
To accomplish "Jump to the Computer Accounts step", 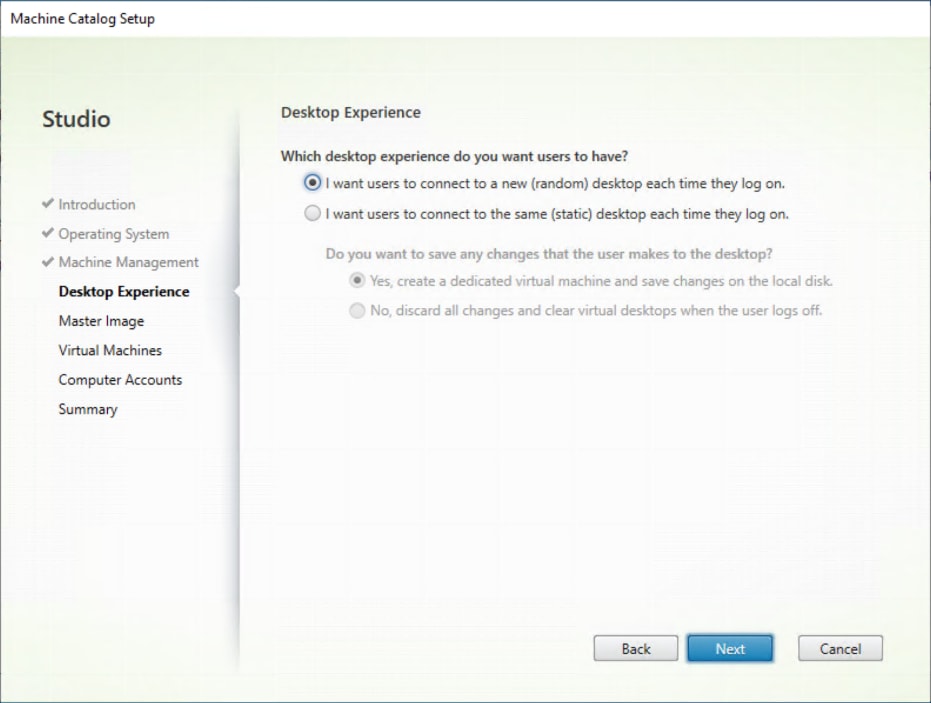I will click(x=120, y=380).
